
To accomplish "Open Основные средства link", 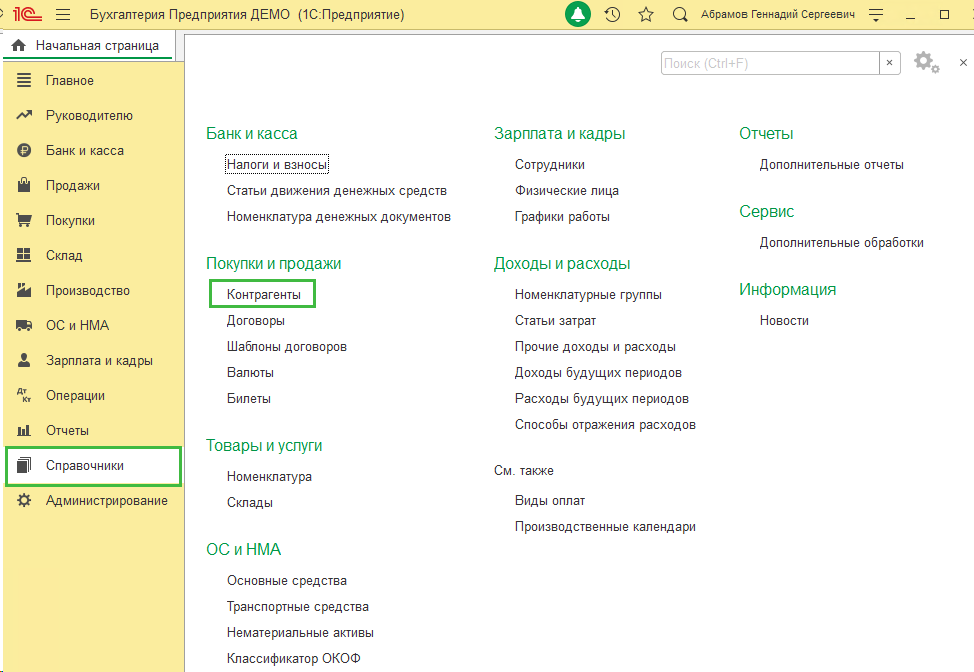I will click(x=286, y=581).
